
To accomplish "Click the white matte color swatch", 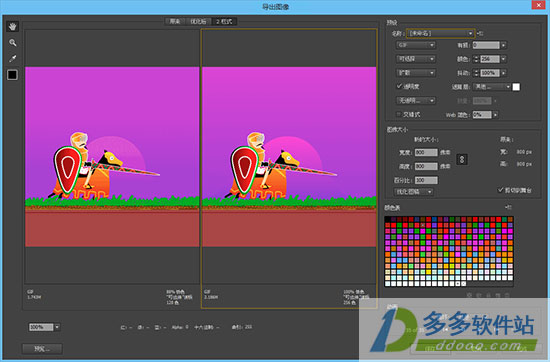I will coord(516,87).
